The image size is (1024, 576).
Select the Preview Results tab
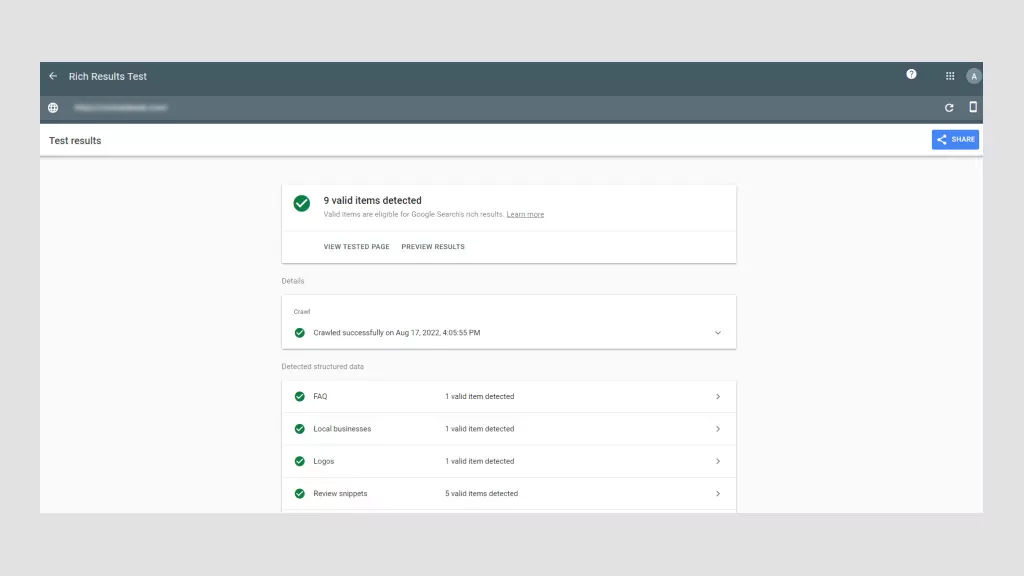[x=433, y=247]
